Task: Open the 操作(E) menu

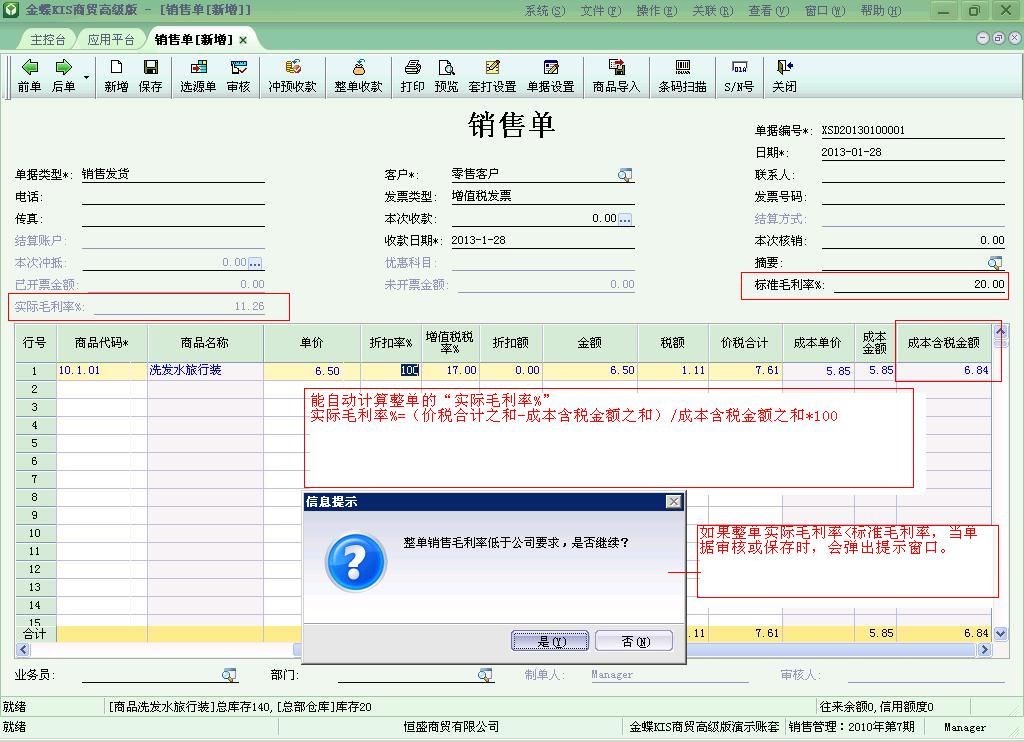Action: tap(657, 11)
